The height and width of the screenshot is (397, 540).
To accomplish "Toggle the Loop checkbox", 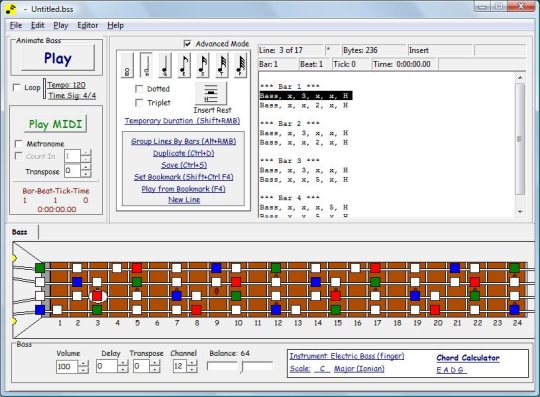I will coord(17,87).
